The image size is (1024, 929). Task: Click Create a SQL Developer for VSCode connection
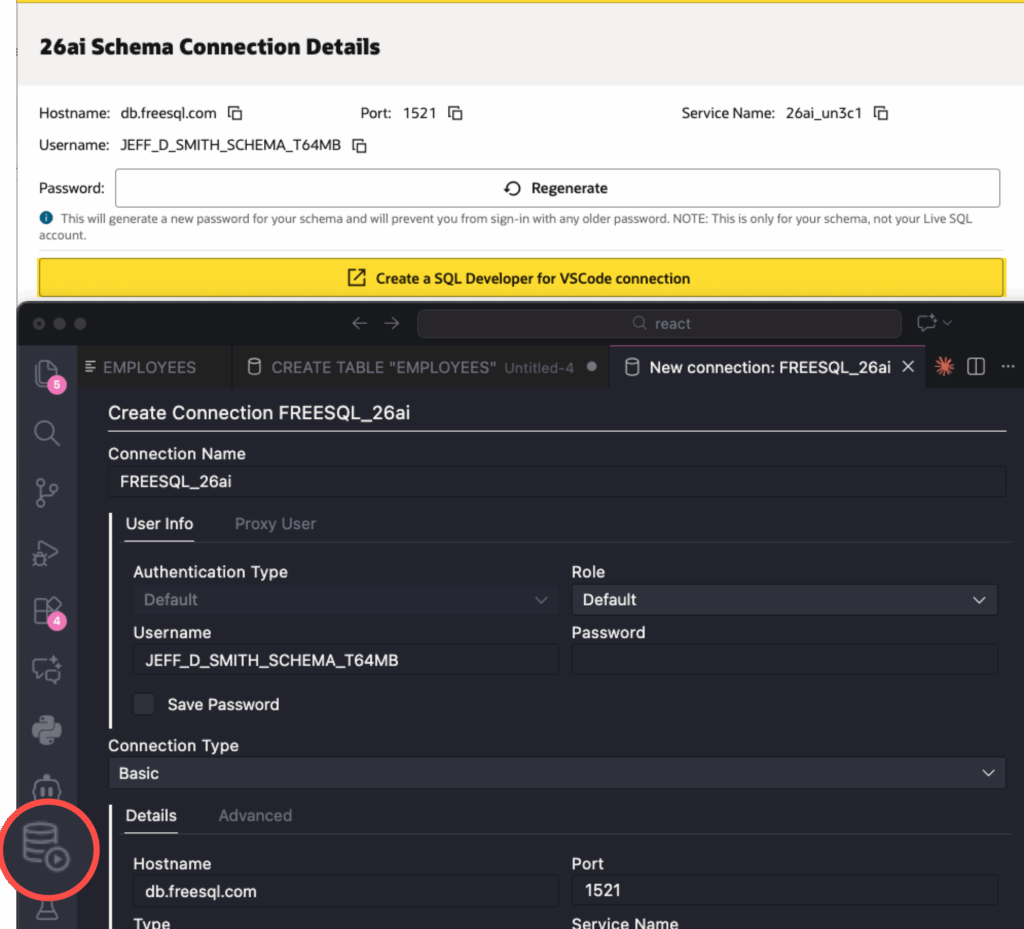(520, 278)
